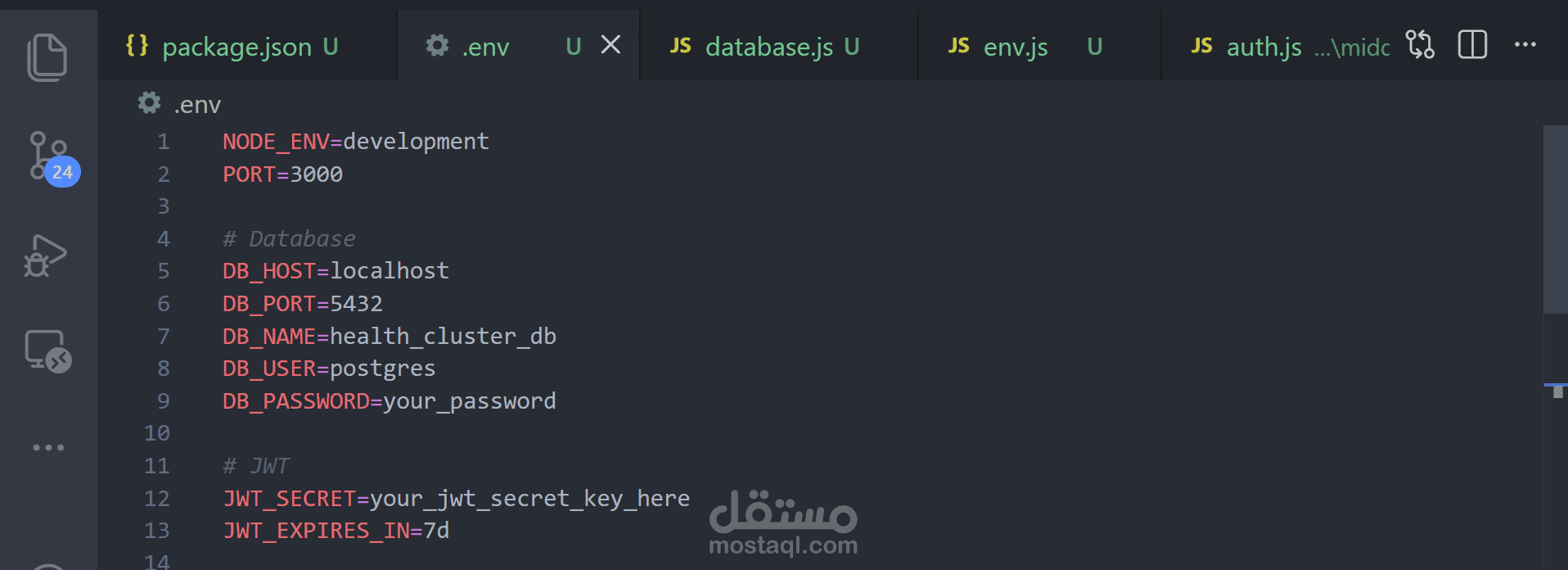
Task: Open Source Control with 24 pending changes
Action: 51,157
